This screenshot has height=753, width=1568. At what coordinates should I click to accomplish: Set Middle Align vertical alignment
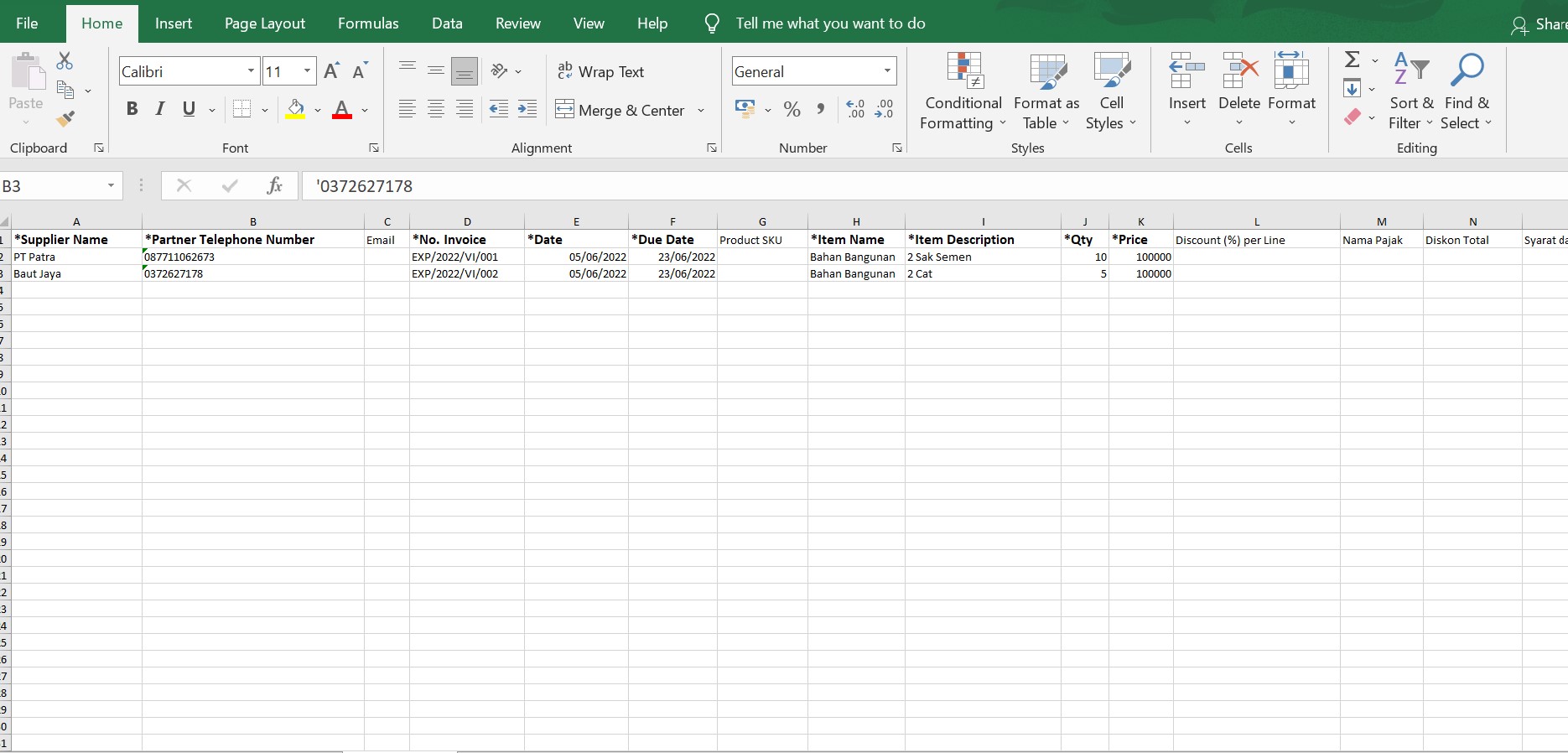pos(436,71)
